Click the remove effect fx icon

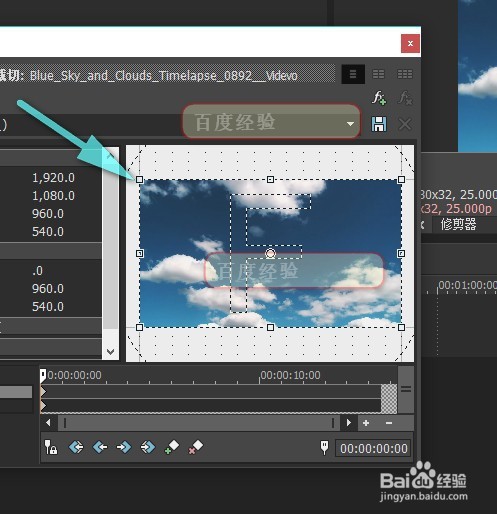click(405, 98)
